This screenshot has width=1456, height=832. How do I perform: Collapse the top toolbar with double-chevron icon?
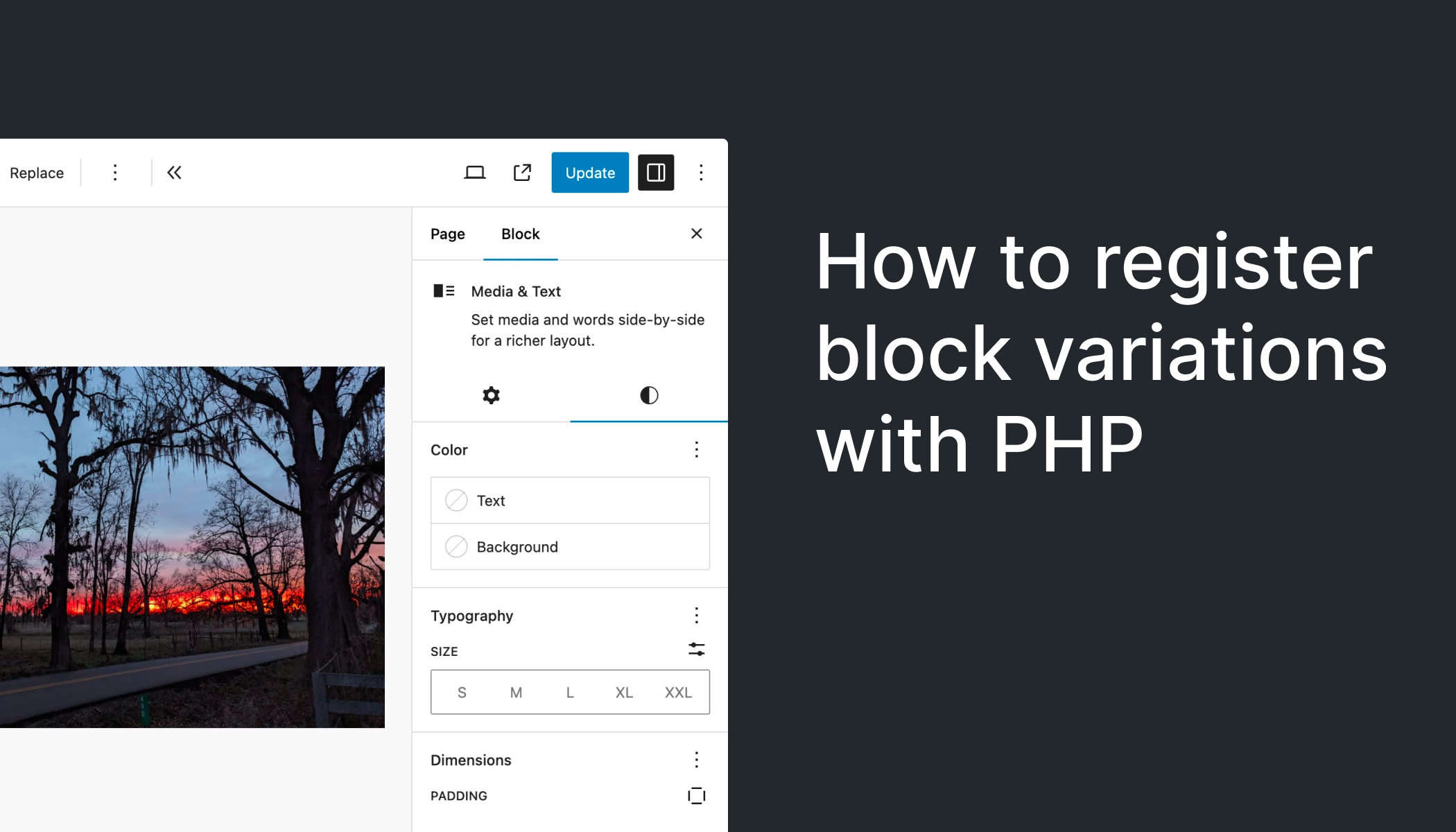click(x=173, y=173)
